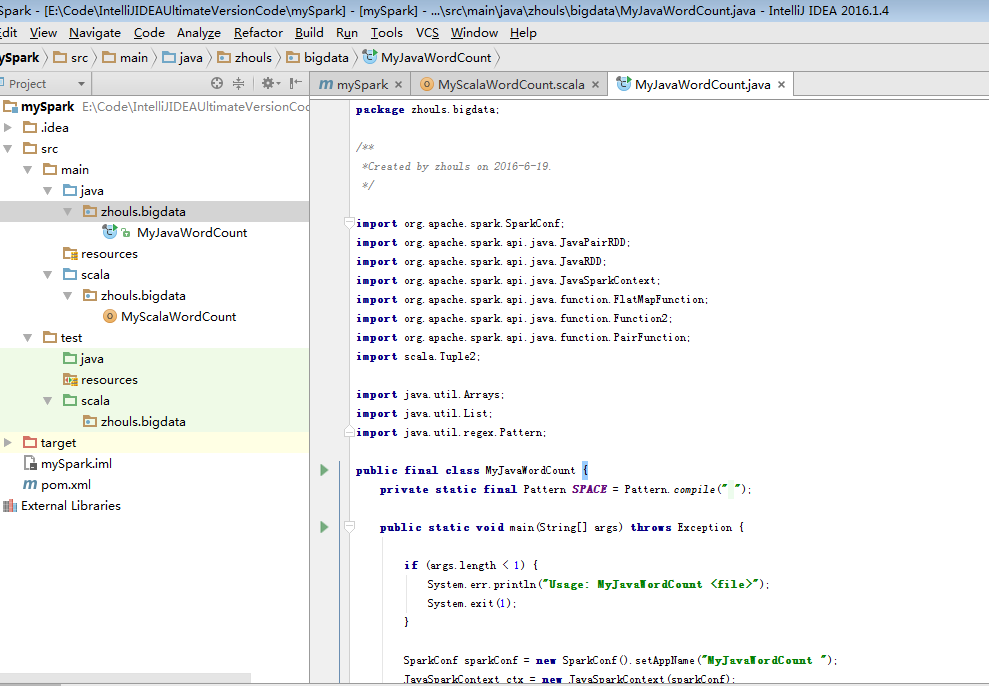Viewport: 989px width, 686px height.
Task: Click the pom.xml Maven file icon
Action: [x=30, y=484]
